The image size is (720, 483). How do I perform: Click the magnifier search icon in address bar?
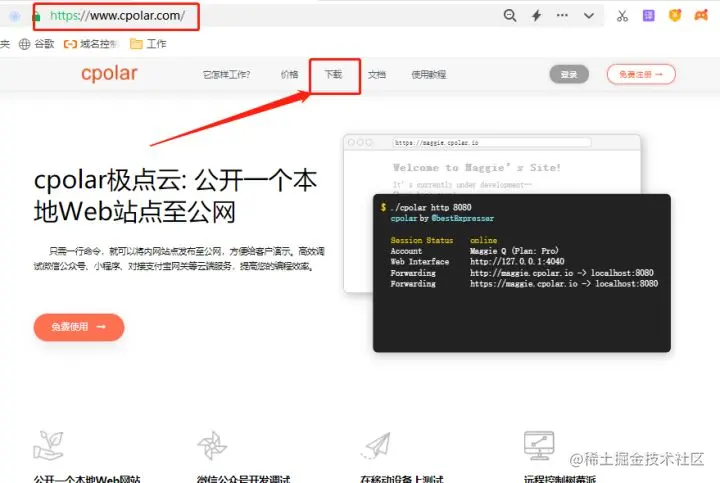[510, 16]
